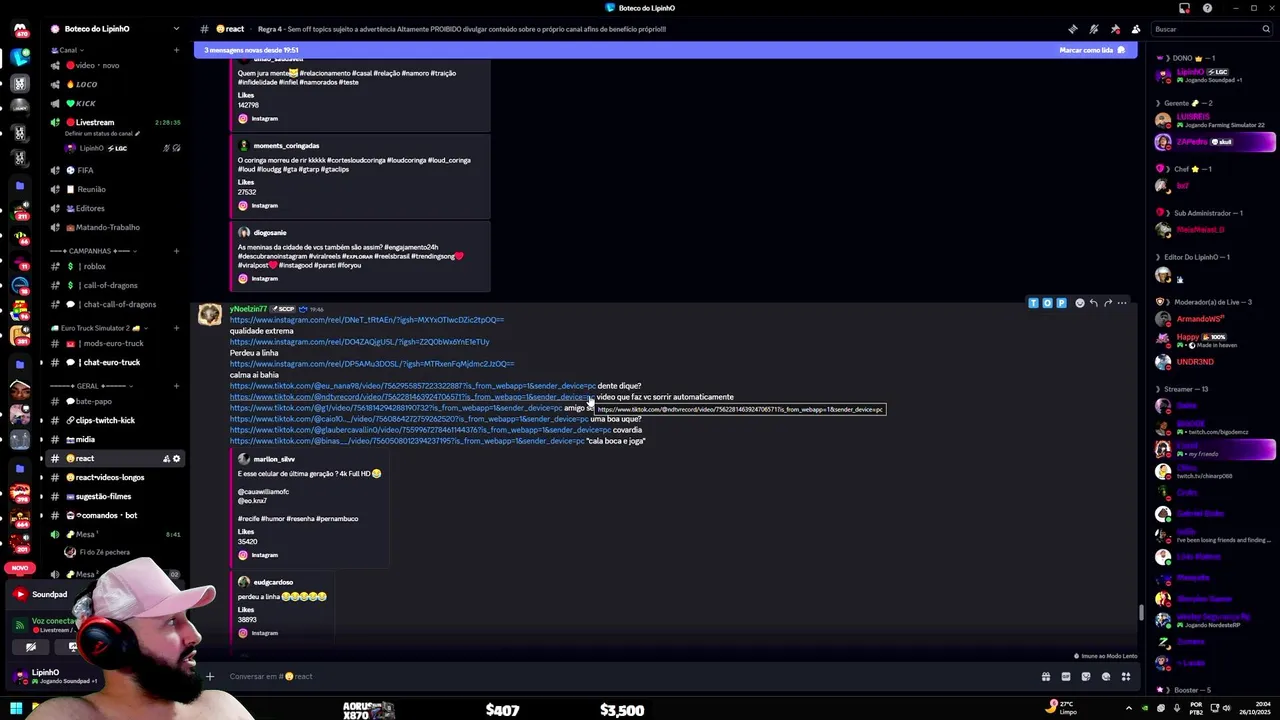Mark channel as read with Marcar como lida
The height and width of the screenshot is (720, 1280).
coord(1092,50)
